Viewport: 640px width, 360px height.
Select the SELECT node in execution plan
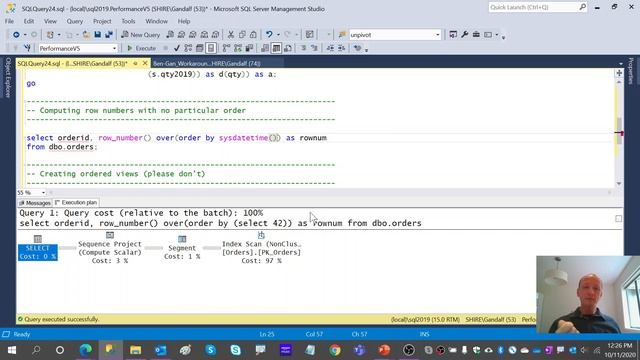38,248
